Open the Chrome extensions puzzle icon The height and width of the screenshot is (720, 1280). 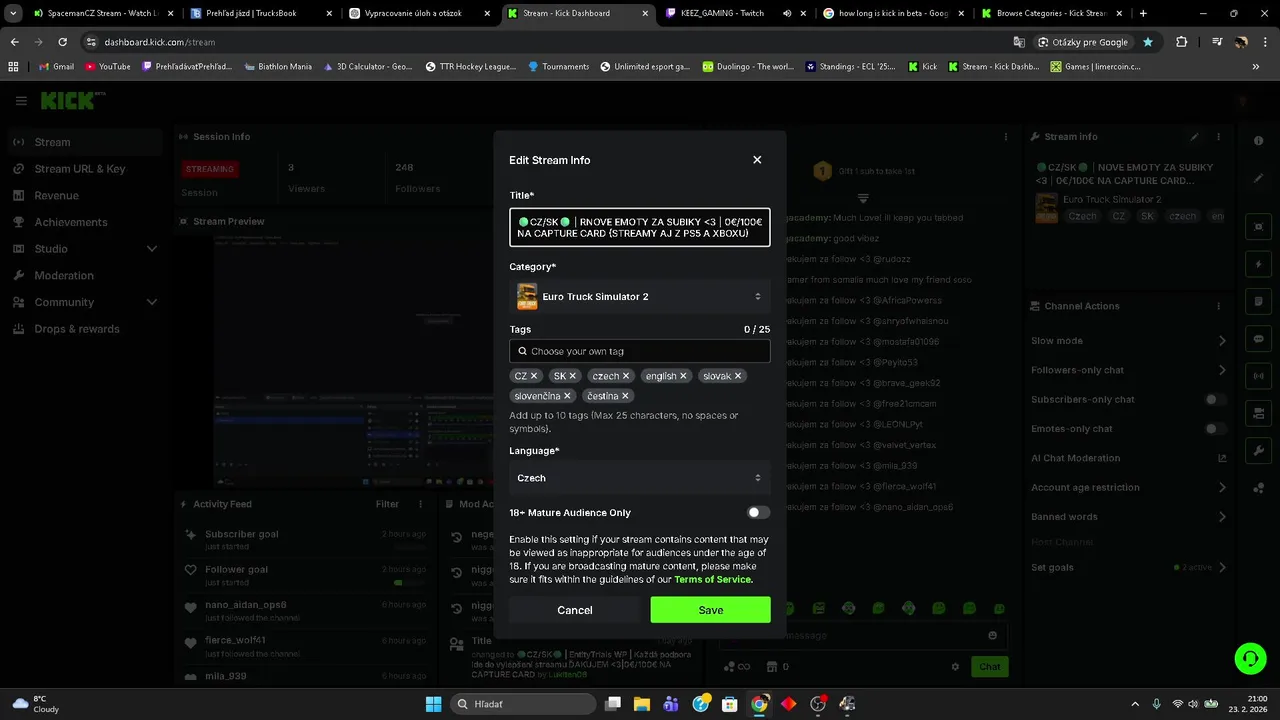(x=1182, y=42)
